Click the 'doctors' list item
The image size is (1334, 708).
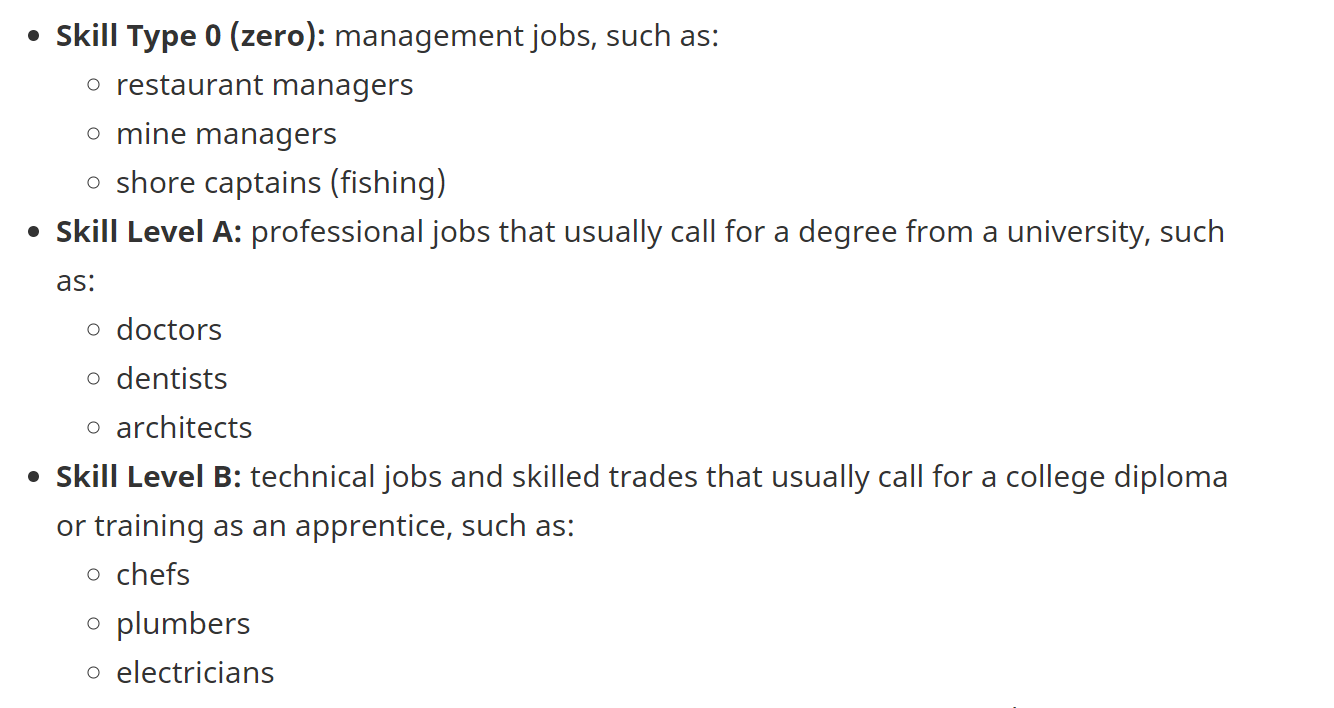(x=169, y=330)
